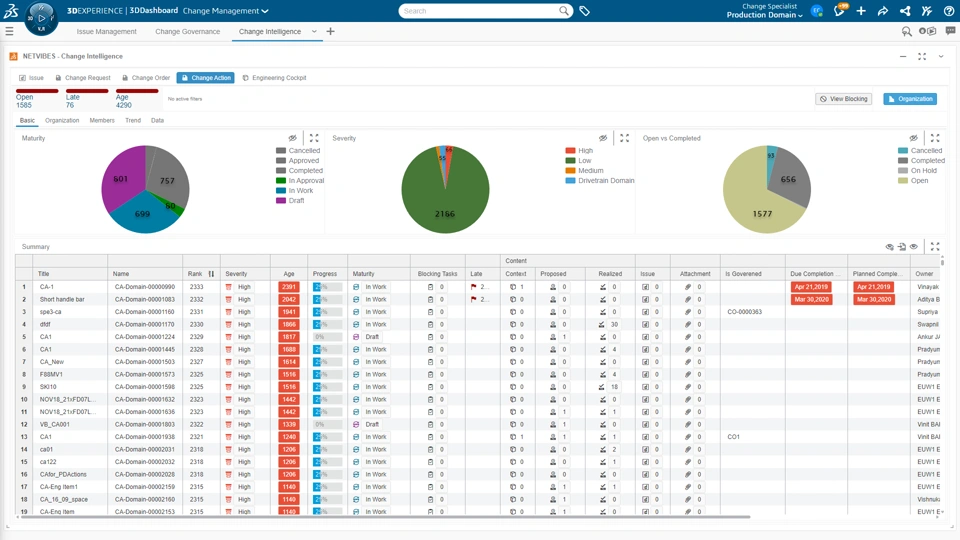Image resolution: width=960 pixels, height=540 pixels.
Task: Open the Trend sub-tab
Action: click(133, 121)
